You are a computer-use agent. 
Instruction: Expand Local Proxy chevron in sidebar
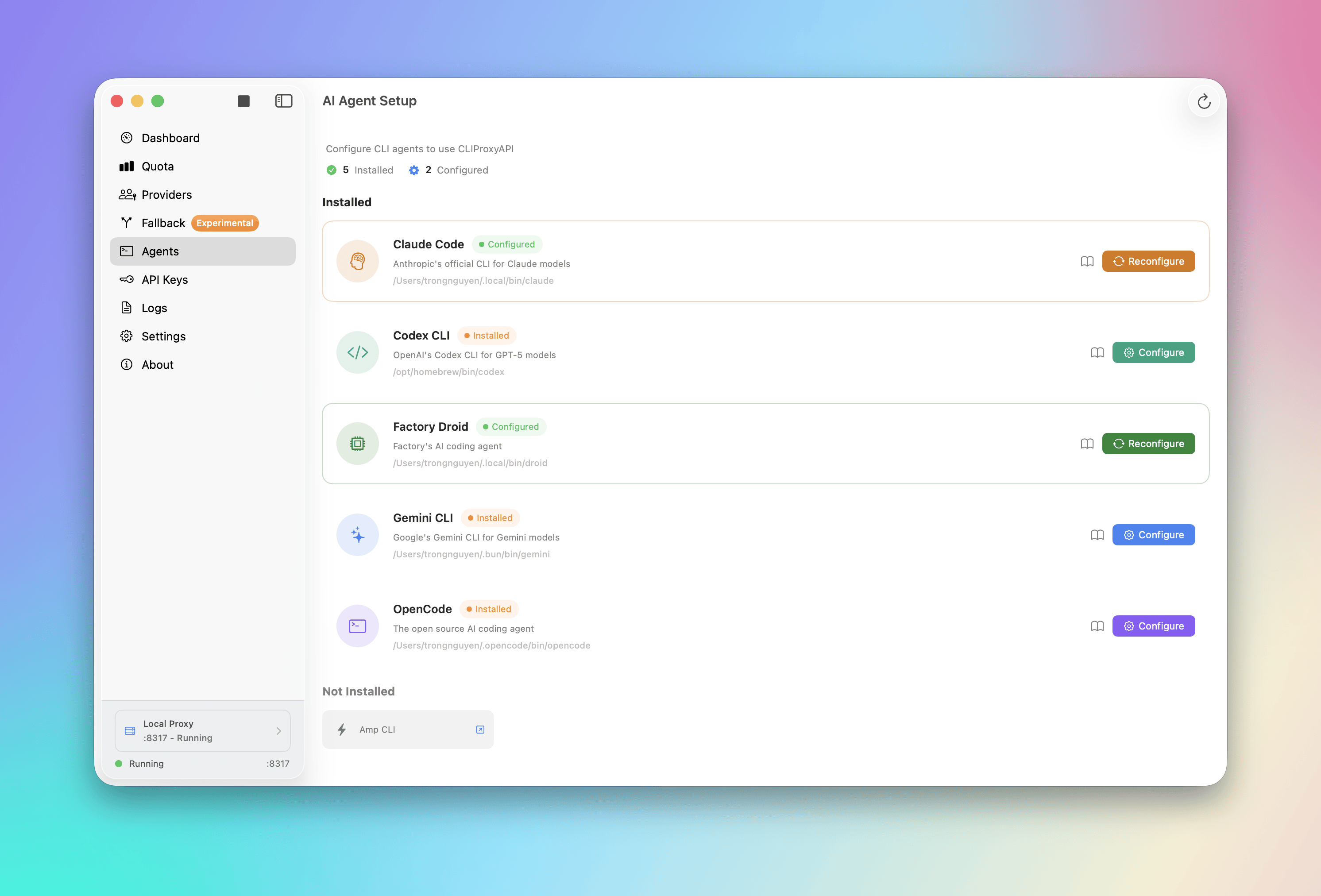(x=278, y=731)
